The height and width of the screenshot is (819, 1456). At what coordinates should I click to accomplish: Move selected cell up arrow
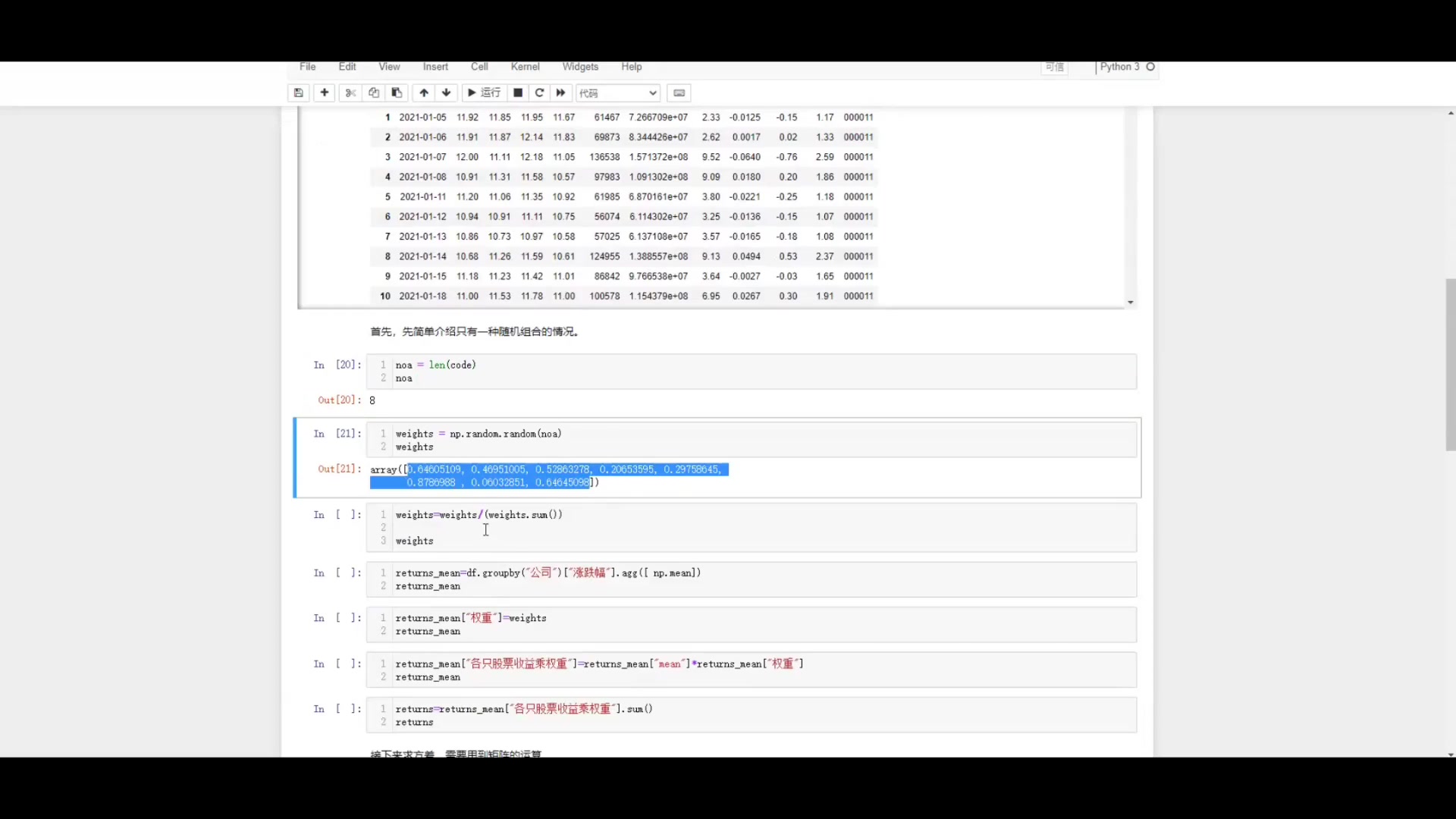point(424,93)
